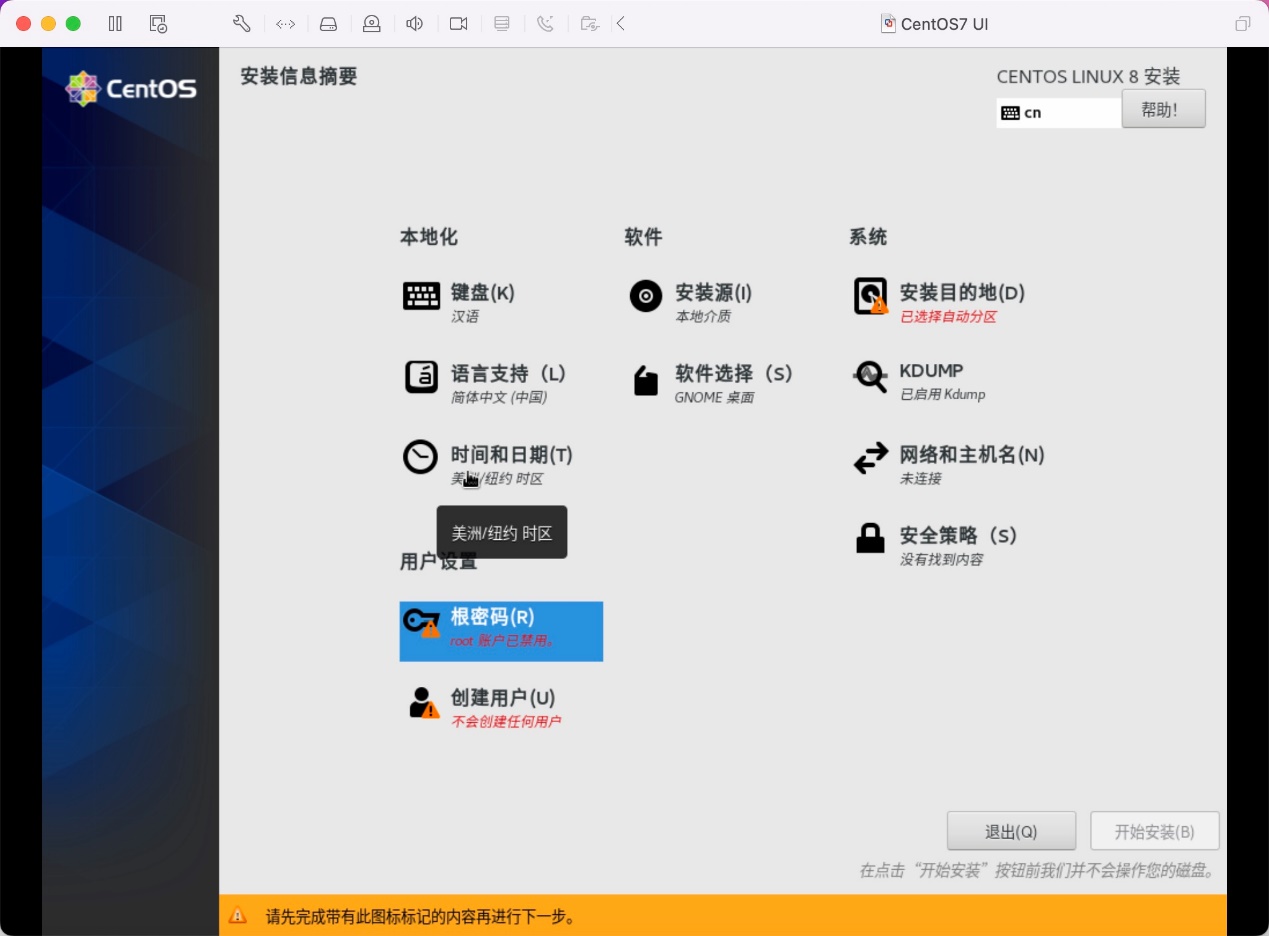Click the sound speaker toolbar icon

[415, 23]
